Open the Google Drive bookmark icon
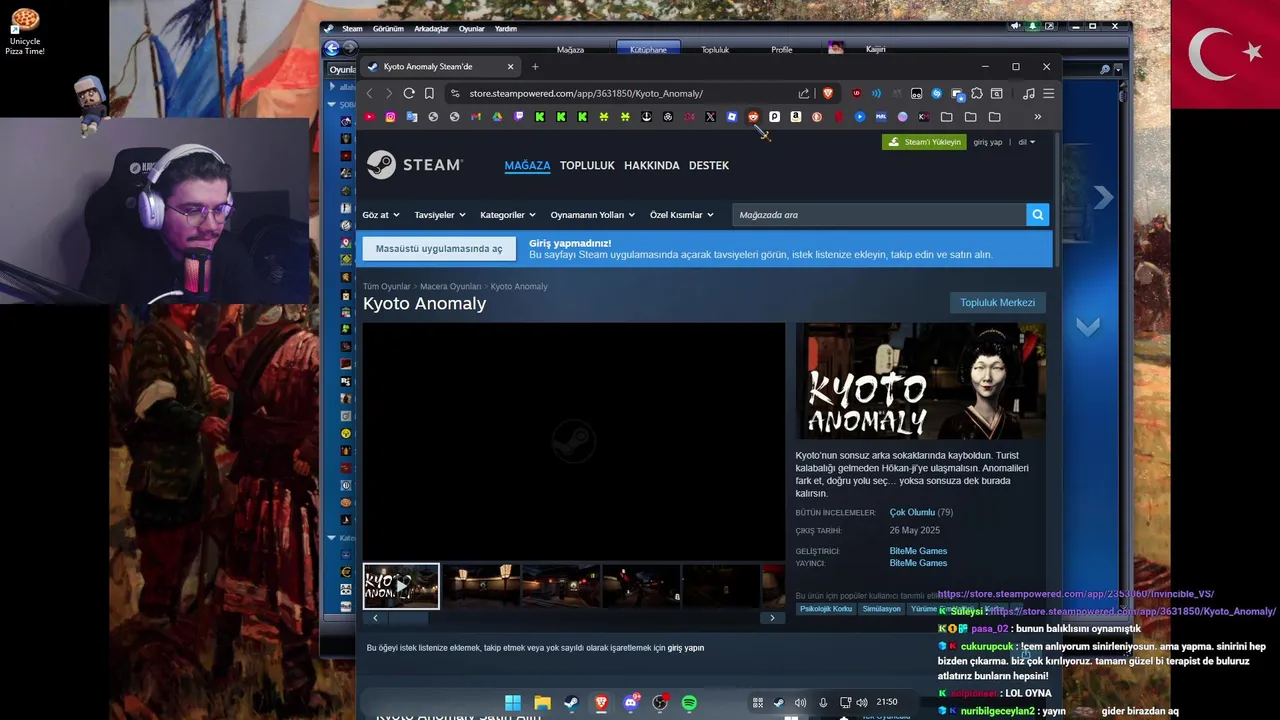Viewport: 1280px width, 720px height. (x=497, y=117)
